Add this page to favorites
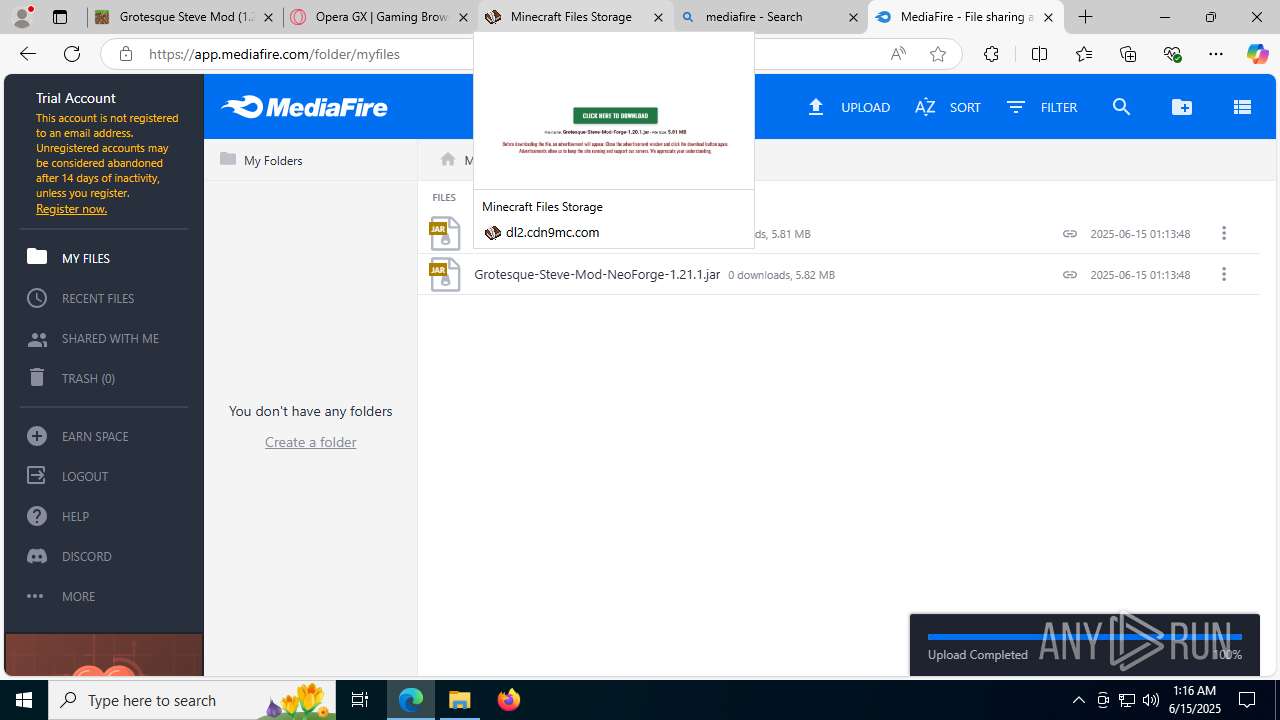This screenshot has width=1280, height=720. tap(937, 54)
